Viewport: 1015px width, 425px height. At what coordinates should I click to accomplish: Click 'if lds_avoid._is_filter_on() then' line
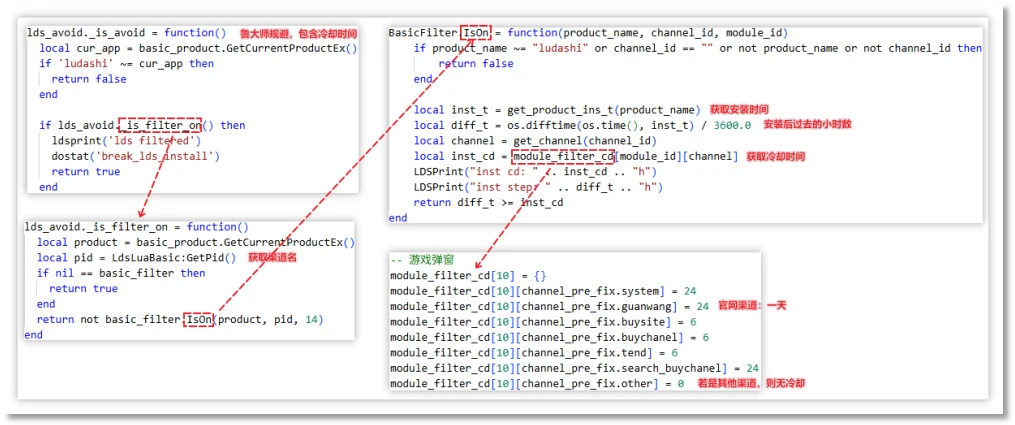142,125
